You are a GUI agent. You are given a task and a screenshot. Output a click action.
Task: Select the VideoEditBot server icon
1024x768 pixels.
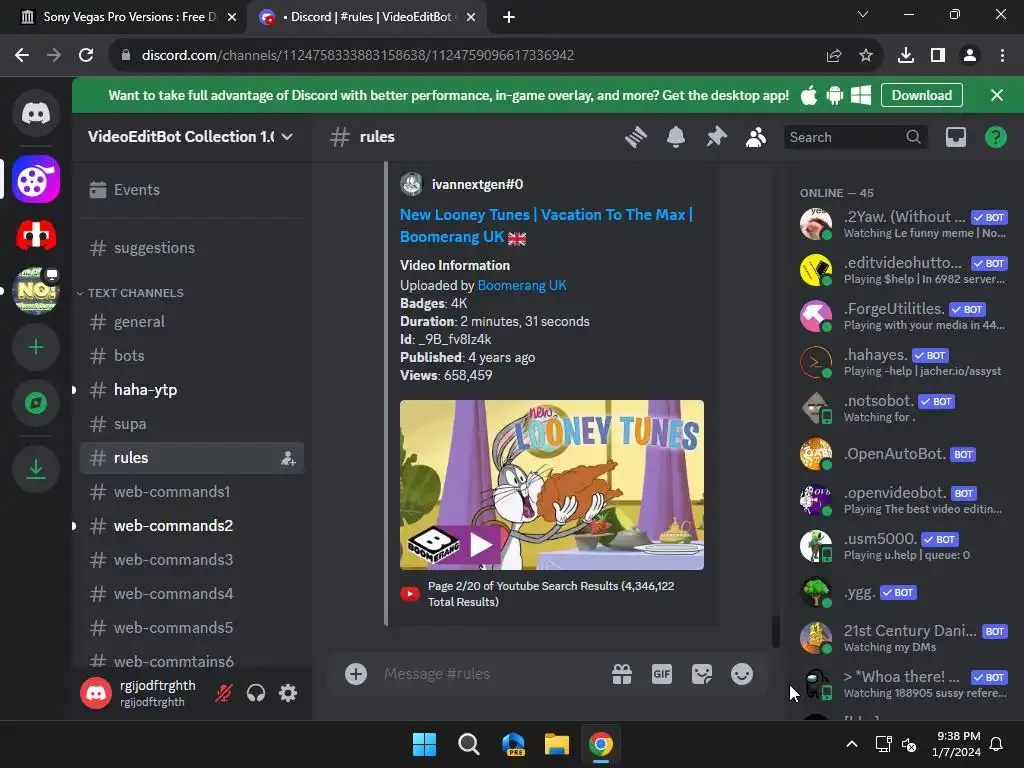(x=36, y=180)
